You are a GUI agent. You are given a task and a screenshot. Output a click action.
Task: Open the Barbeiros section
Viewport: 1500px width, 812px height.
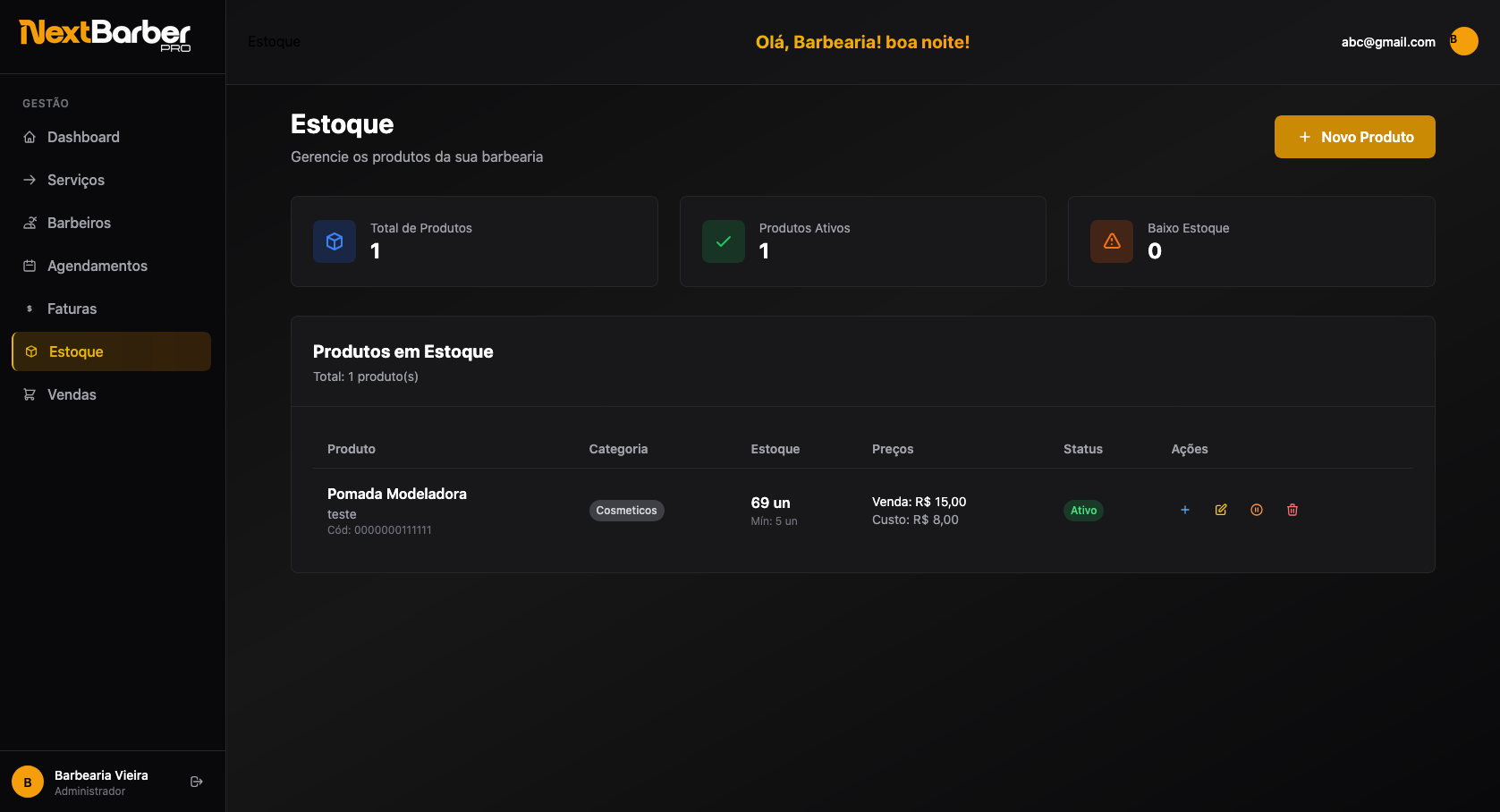pos(79,223)
